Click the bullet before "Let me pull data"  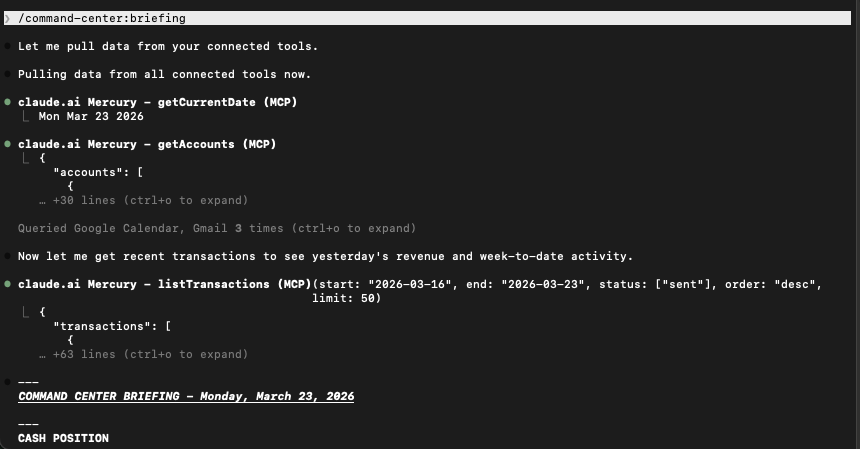8,46
